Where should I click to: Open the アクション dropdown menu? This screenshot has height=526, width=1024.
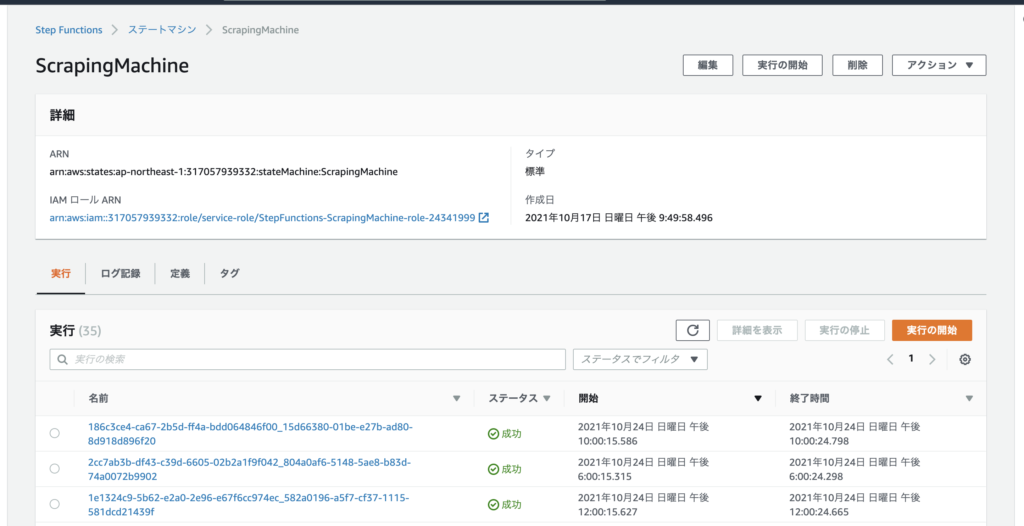[938, 65]
